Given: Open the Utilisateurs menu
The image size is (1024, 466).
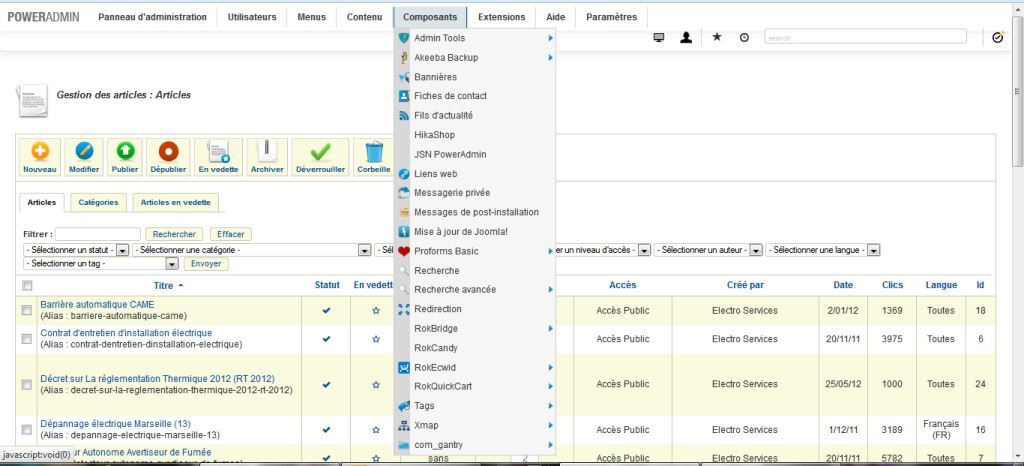Looking at the screenshot, I should coord(252,17).
